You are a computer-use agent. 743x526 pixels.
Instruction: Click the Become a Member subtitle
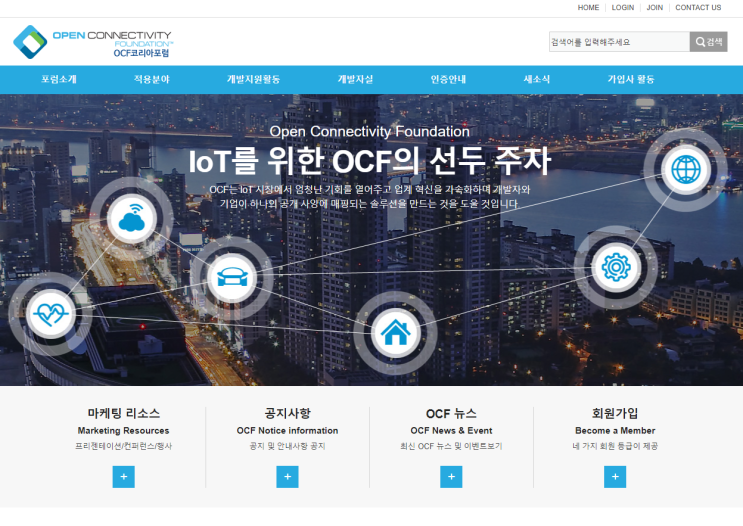point(615,431)
